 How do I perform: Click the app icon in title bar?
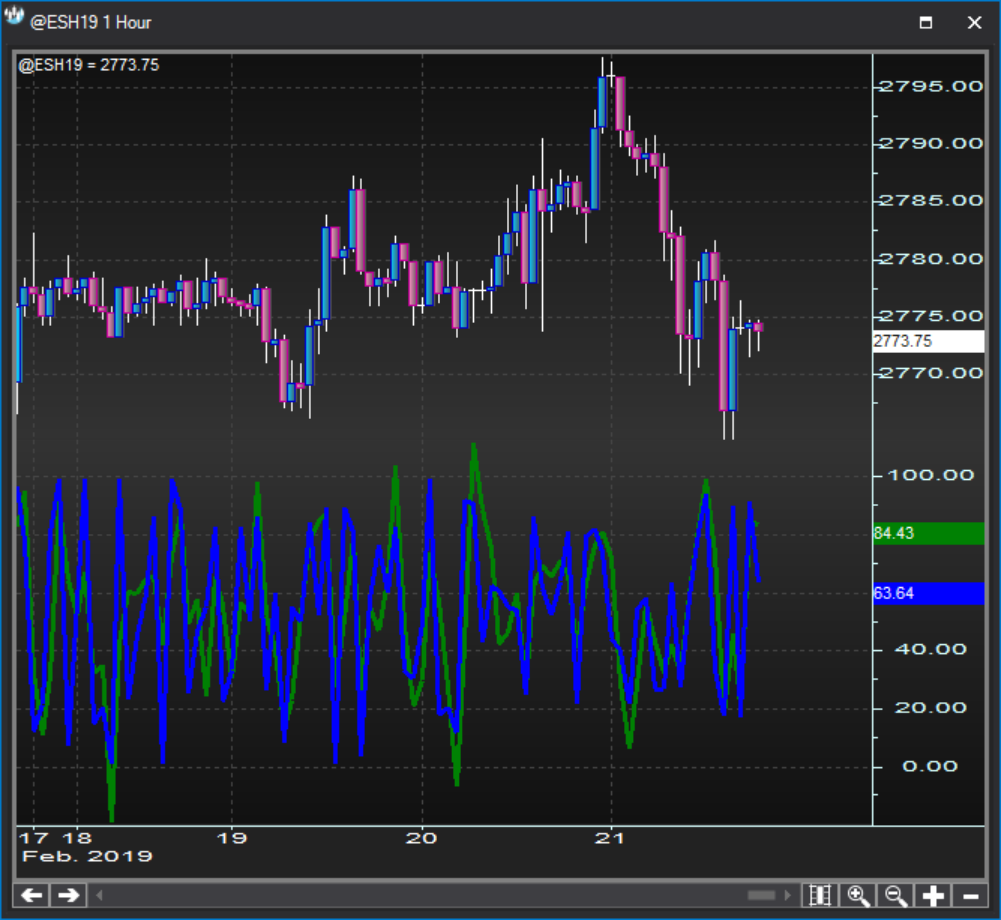tap(14, 17)
